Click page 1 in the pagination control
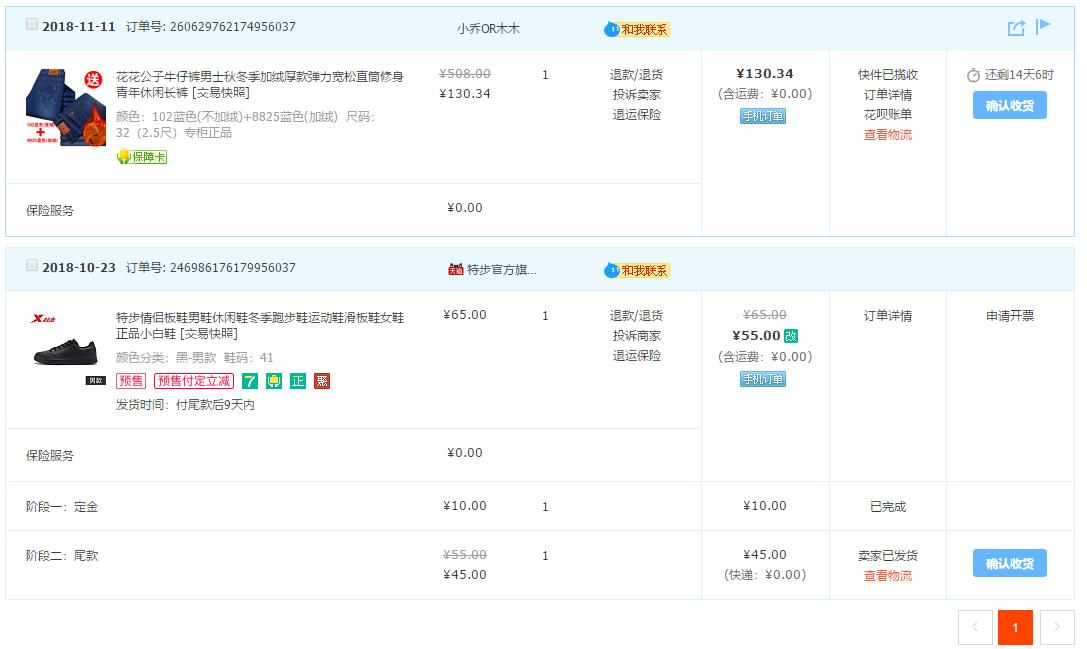The width and height of the screenshot is (1087, 649). point(1015,627)
